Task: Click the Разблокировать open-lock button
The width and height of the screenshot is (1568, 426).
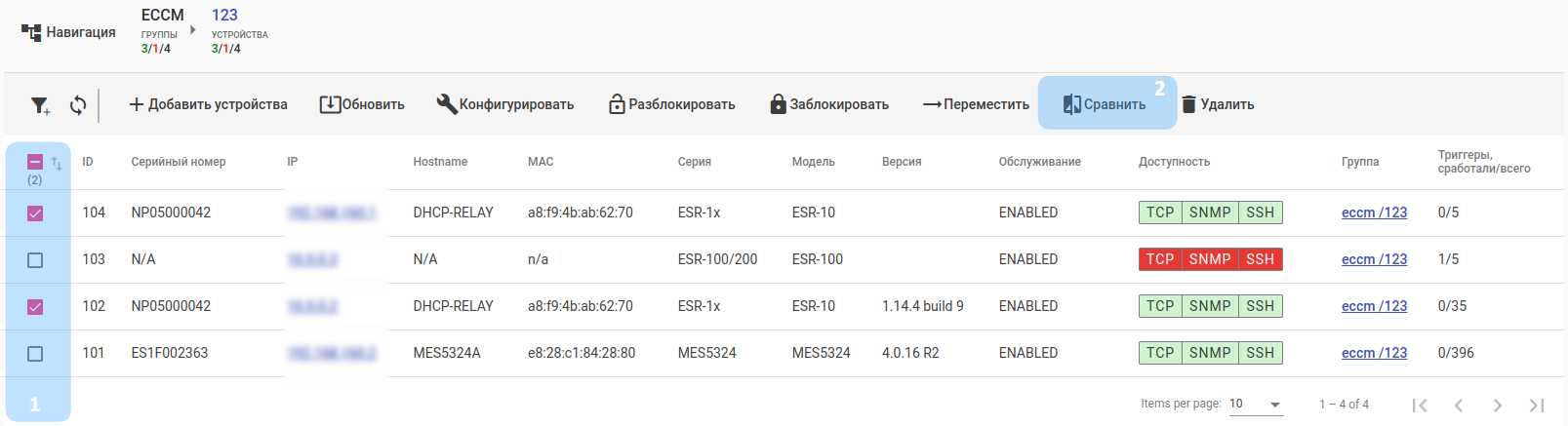Action: click(x=671, y=104)
